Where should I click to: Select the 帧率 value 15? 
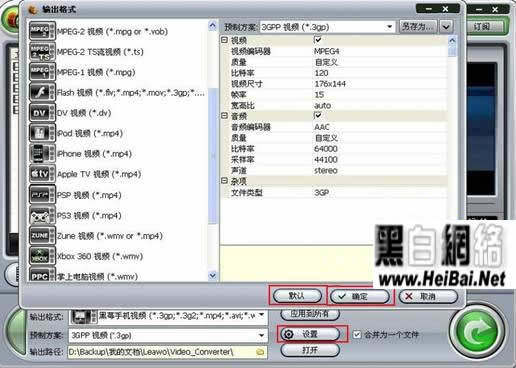(319, 95)
